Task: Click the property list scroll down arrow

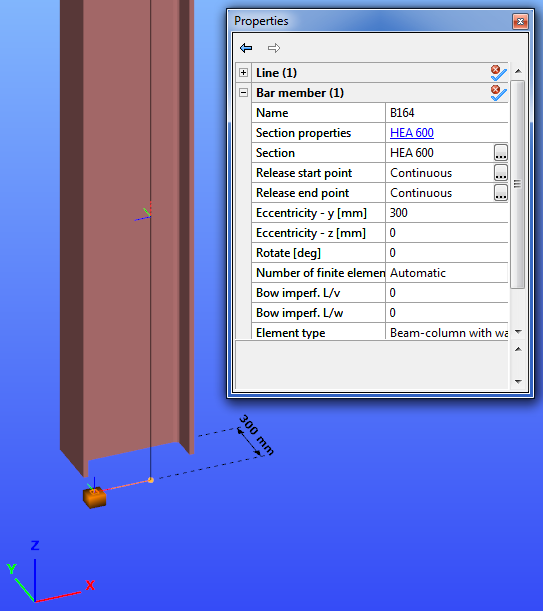Action: [x=518, y=332]
